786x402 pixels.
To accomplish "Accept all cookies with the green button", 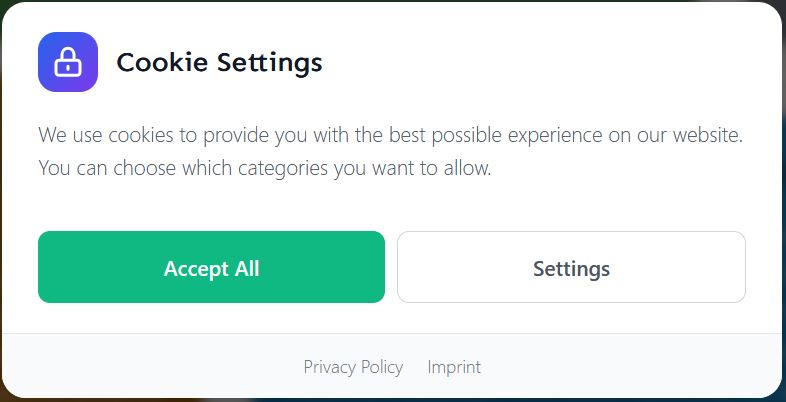I will (x=211, y=267).
